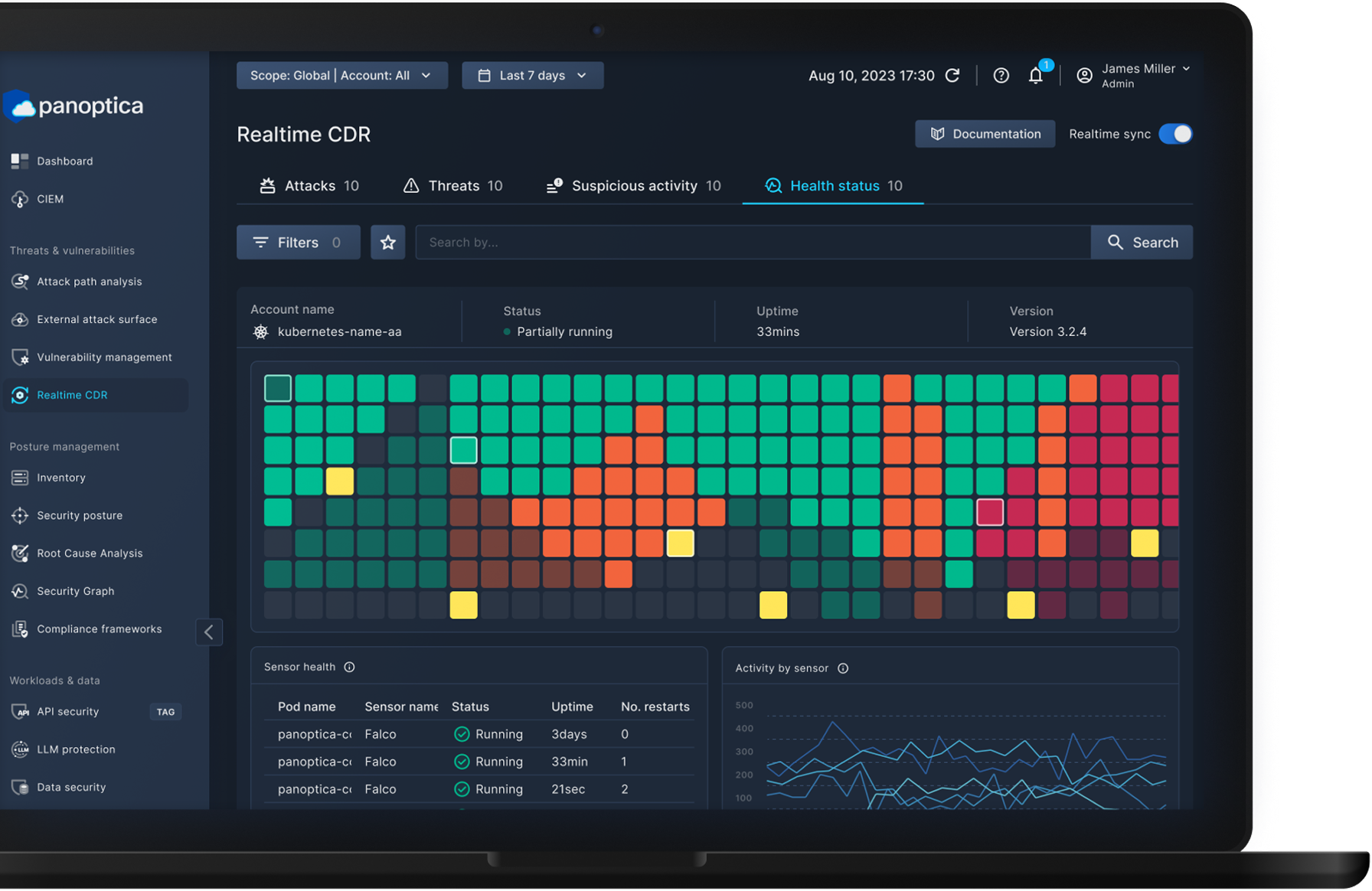Click the refresh icon beside the timestamp
This screenshot has width=1372, height=891.
tap(952, 75)
